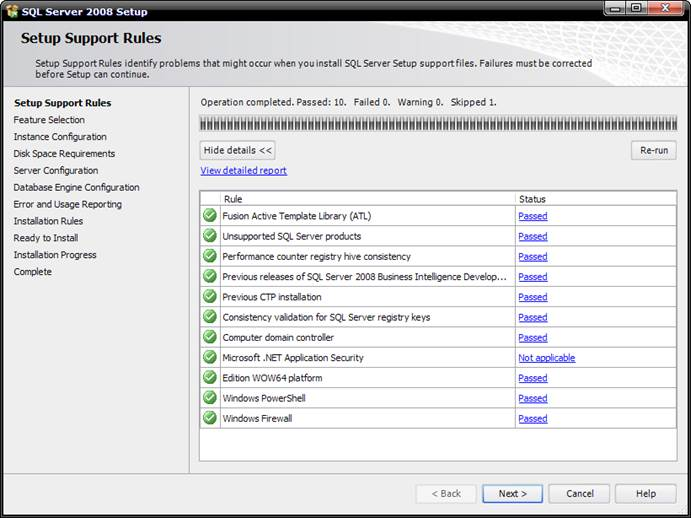The width and height of the screenshot is (691, 518).
Task: Collapse details with Hide details button
Action: coord(238,150)
